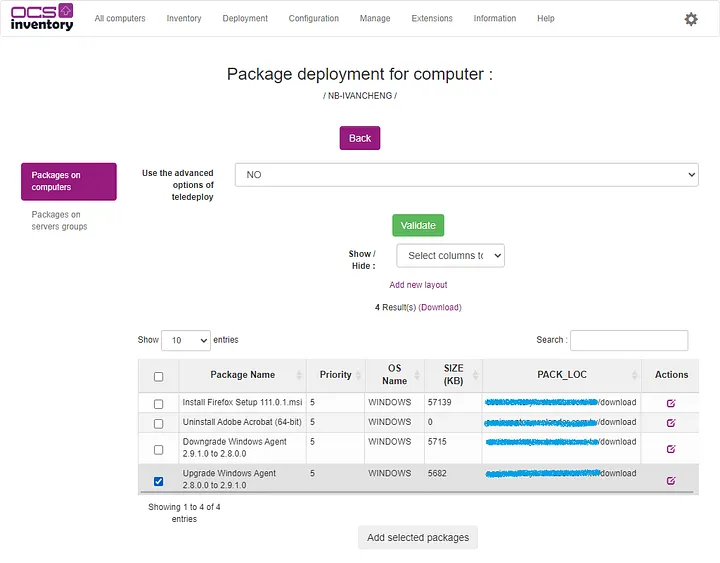Viewport: 720px width, 563px height.
Task: Click the Showing 1 to 4 of 4 entries text
Action: tap(184, 513)
